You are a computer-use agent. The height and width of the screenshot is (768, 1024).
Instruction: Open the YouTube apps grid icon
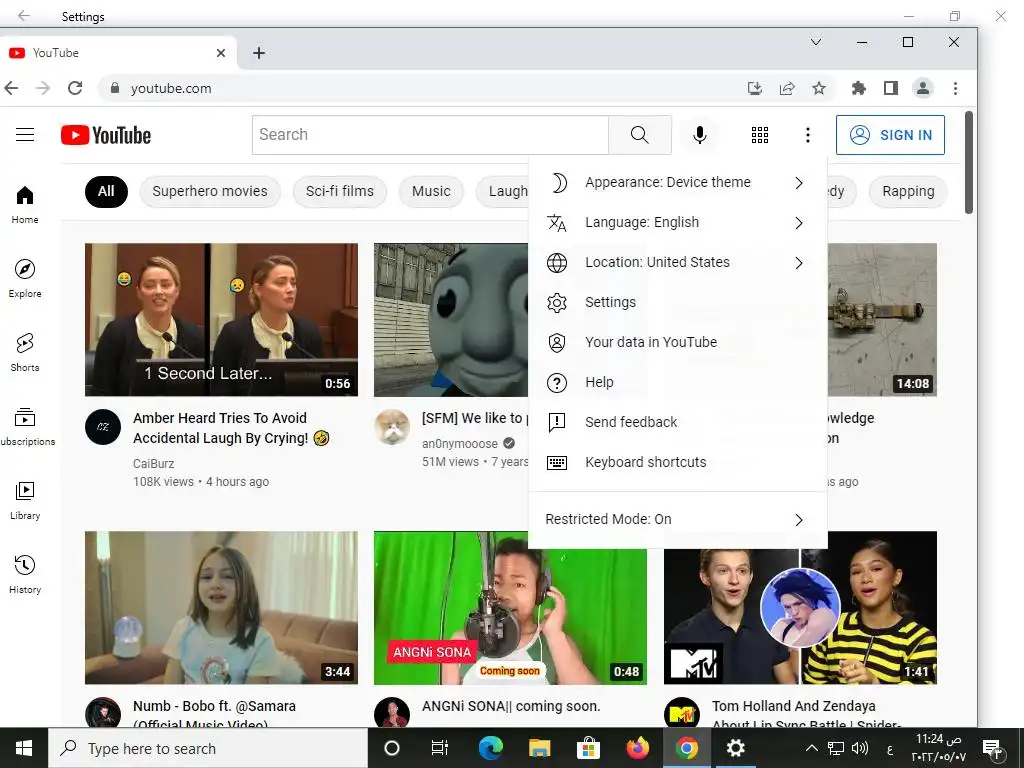tap(760, 135)
